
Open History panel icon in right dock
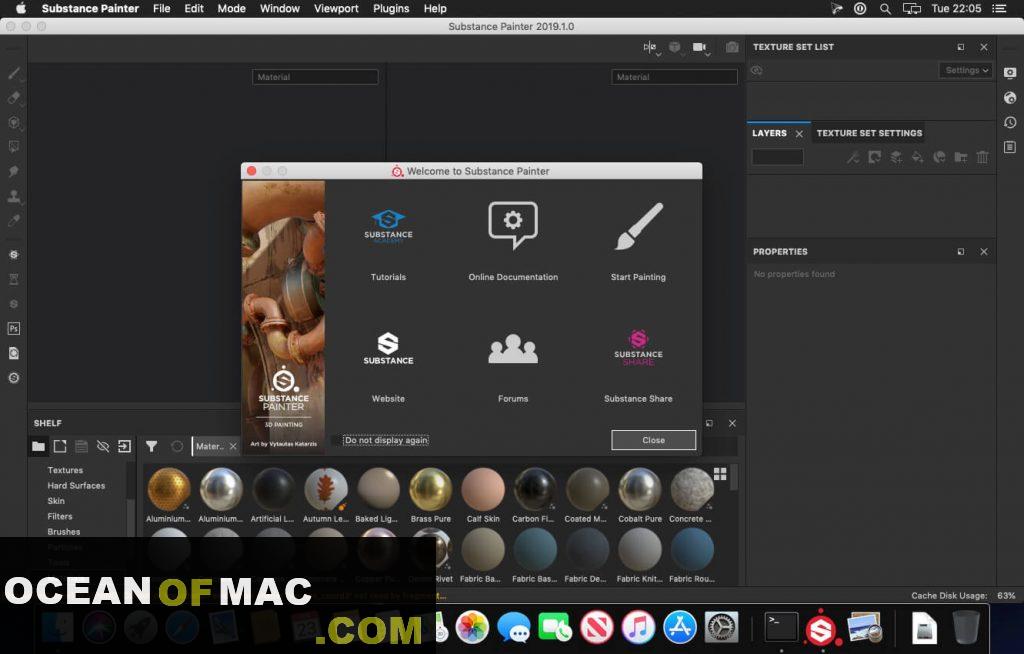[1010, 123]
